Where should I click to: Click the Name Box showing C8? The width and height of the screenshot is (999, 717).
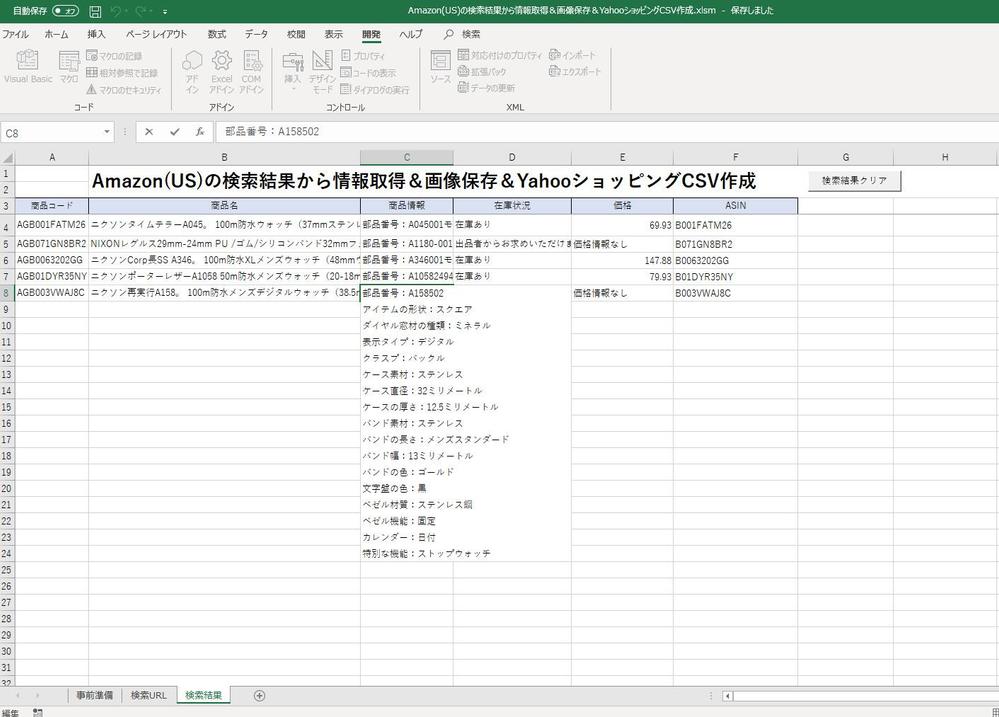click(x=52, y=133)
